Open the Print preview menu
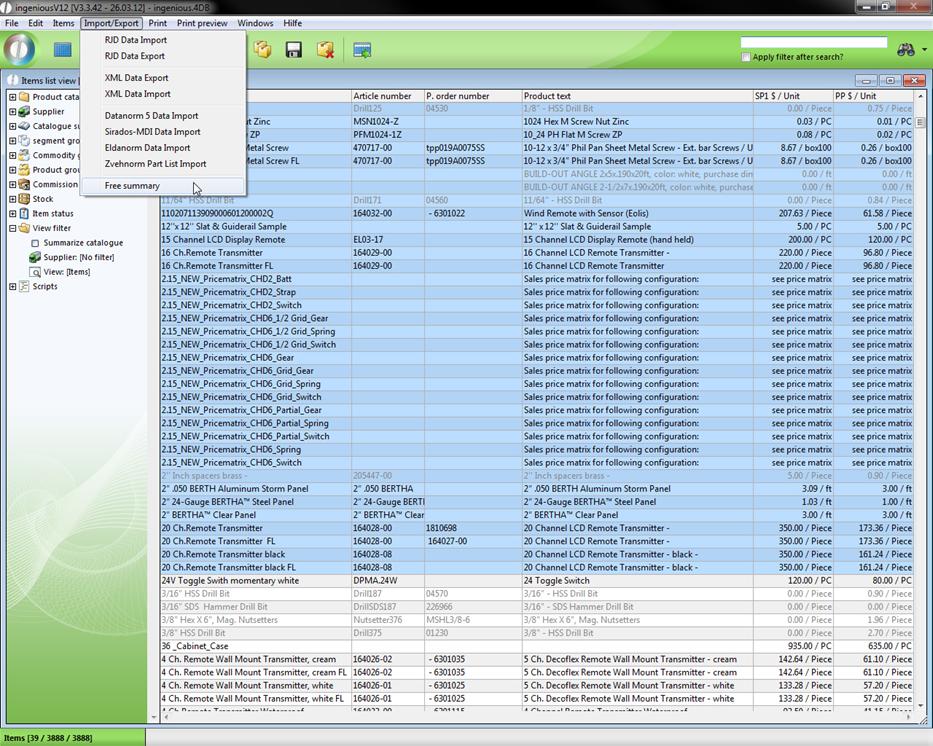The height and width of the screenshot is (746, 933). click(x=202, y=23)
